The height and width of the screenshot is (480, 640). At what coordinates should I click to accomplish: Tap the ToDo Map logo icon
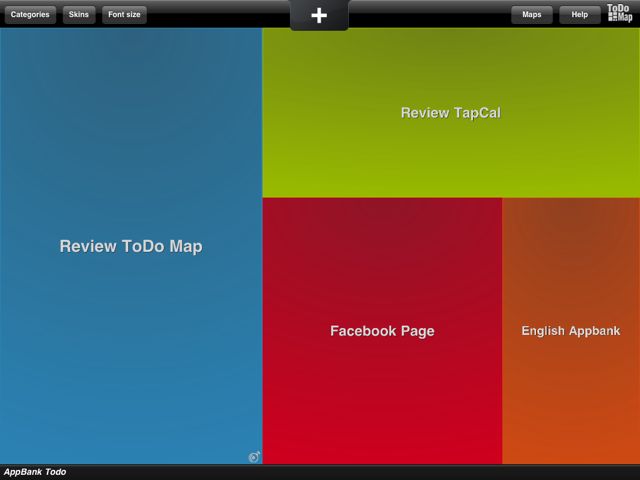(x=620, y=13)
